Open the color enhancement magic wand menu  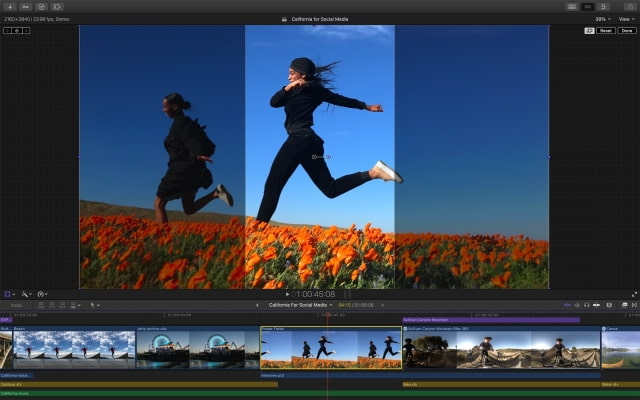[x=25, y=294]
